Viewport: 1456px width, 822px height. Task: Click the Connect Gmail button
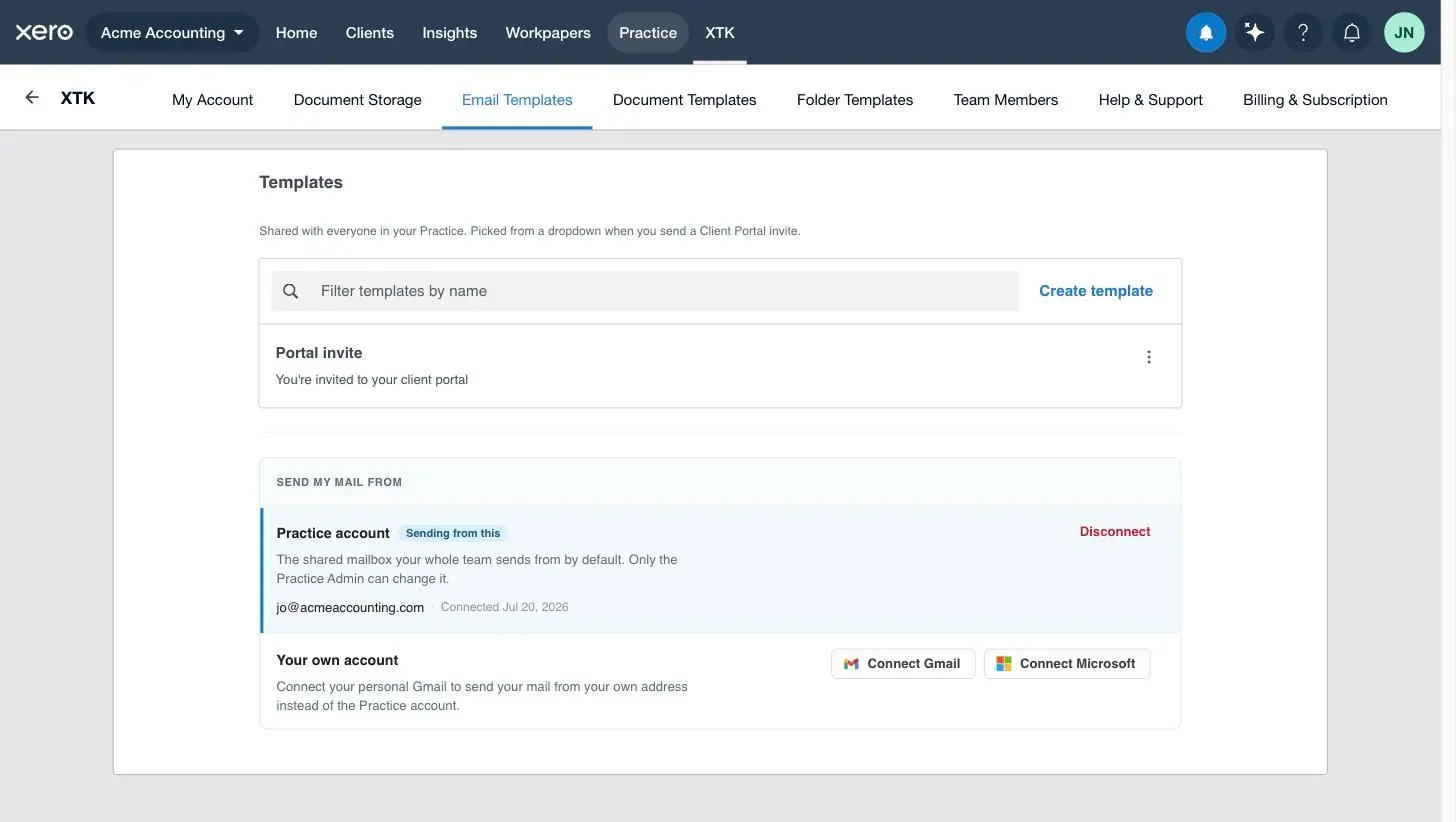tap(903, 663)
